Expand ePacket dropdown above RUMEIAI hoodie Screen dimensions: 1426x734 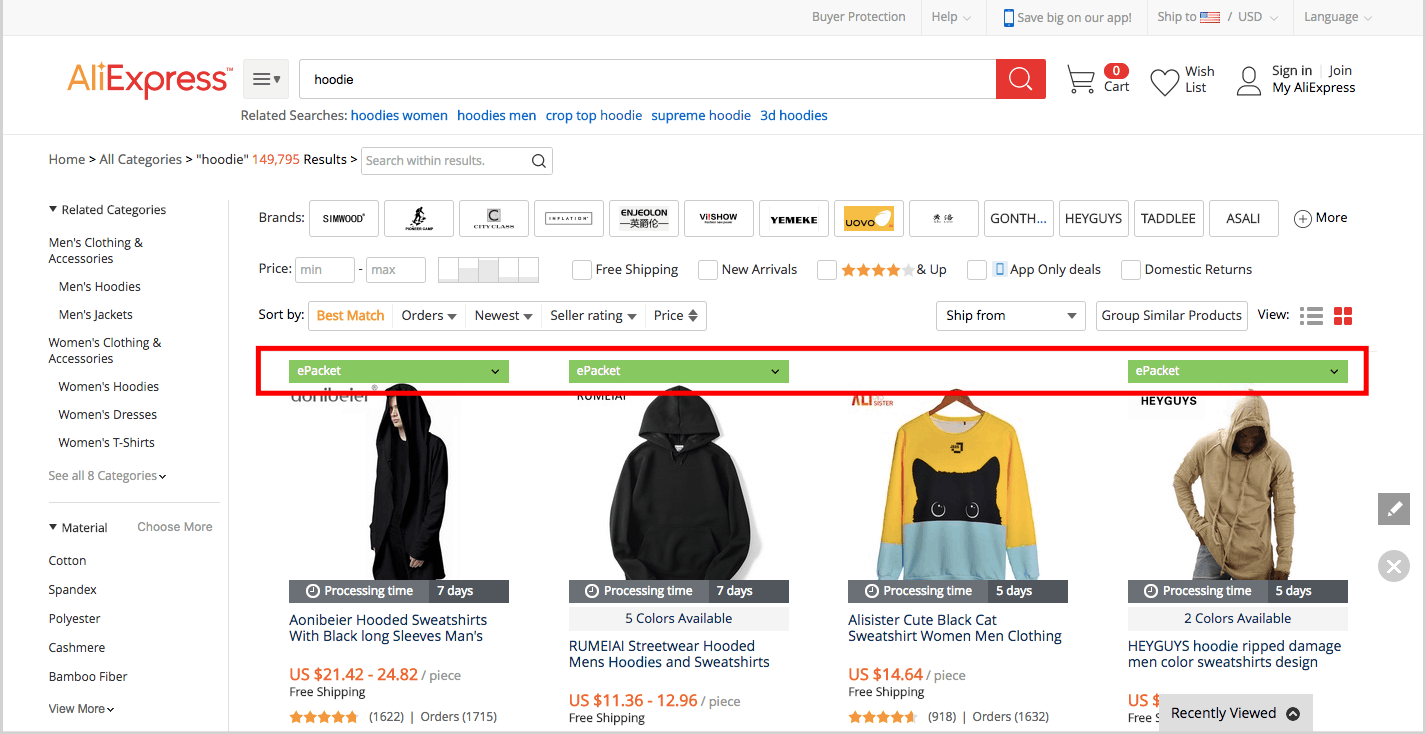679,371
